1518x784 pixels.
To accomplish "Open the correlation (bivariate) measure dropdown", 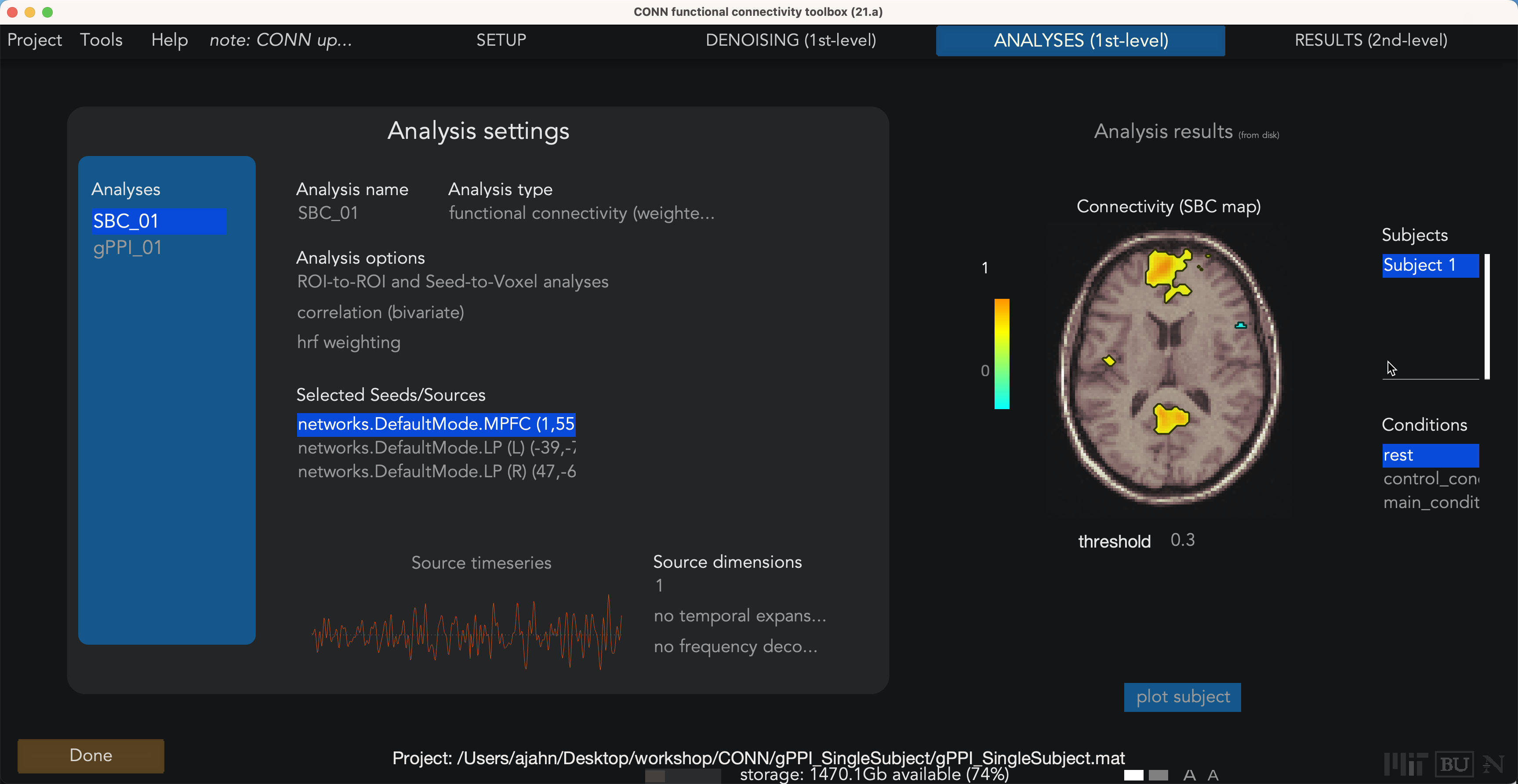I will (x=381, y=312).
